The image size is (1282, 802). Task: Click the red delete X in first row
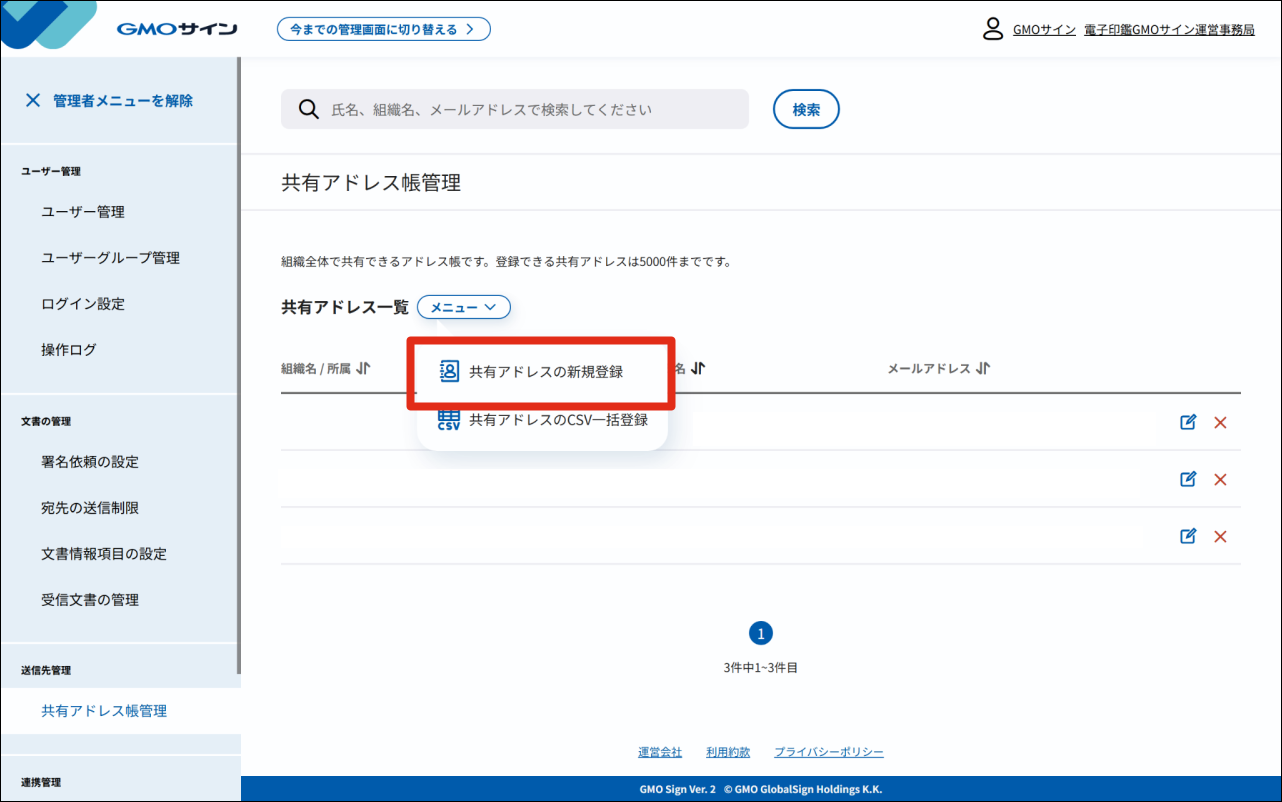[x=1220, y=422]
